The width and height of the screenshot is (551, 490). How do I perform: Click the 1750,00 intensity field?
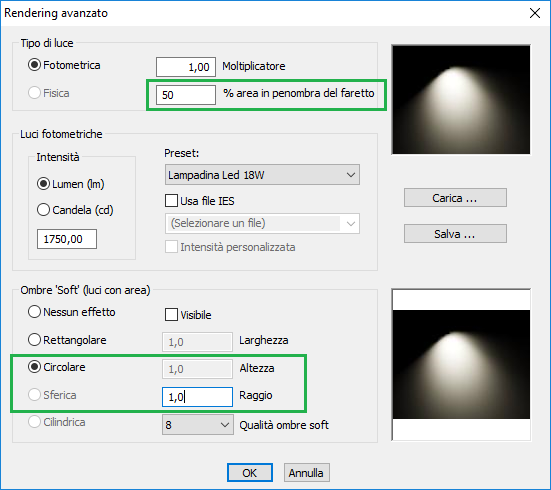tap(67, 239)
